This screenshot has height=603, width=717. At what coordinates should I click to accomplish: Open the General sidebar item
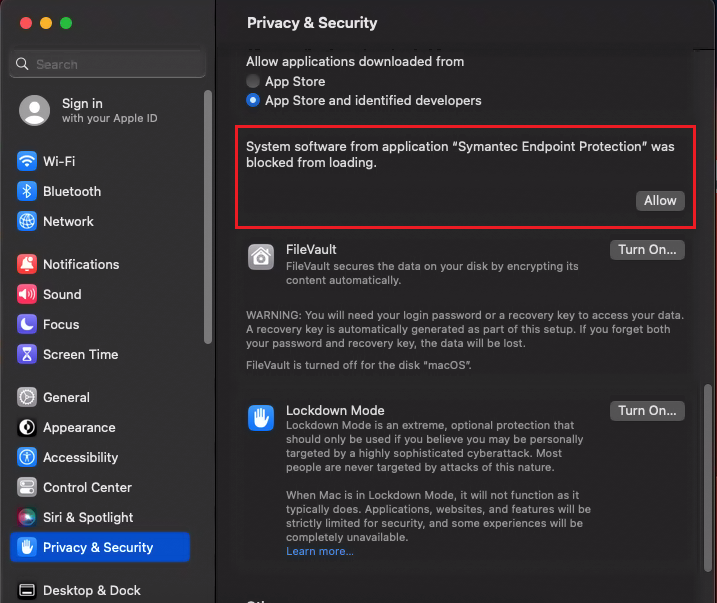(x=100, y=397)
